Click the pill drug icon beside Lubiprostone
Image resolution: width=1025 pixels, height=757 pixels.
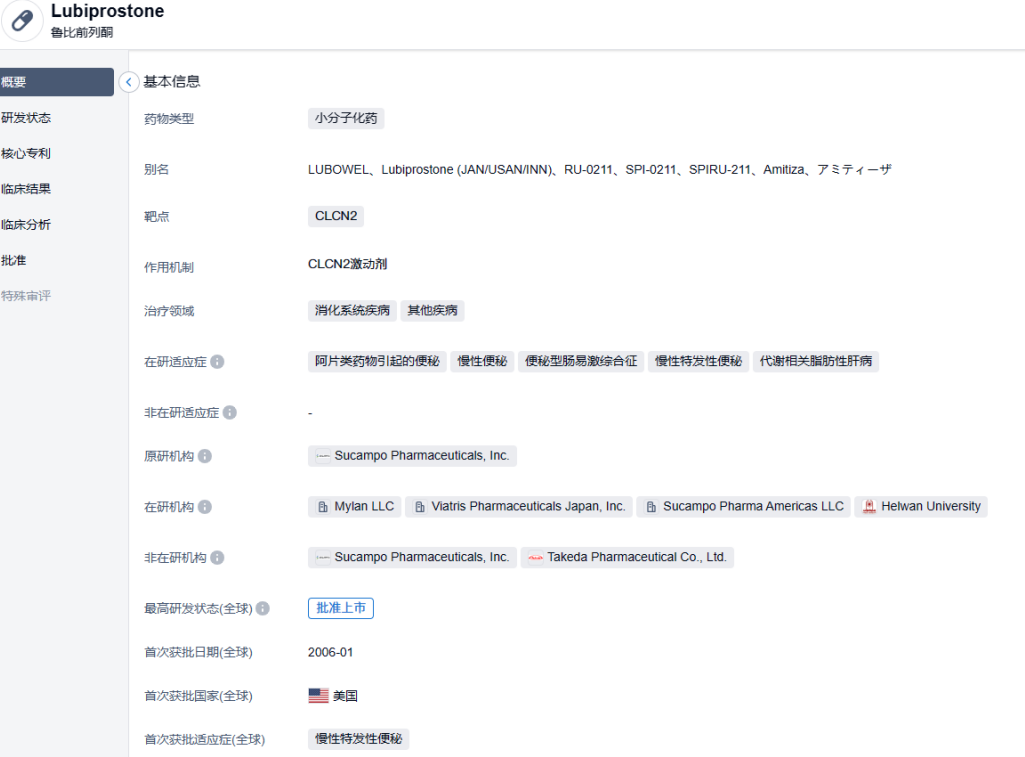[x=22, y=22]
